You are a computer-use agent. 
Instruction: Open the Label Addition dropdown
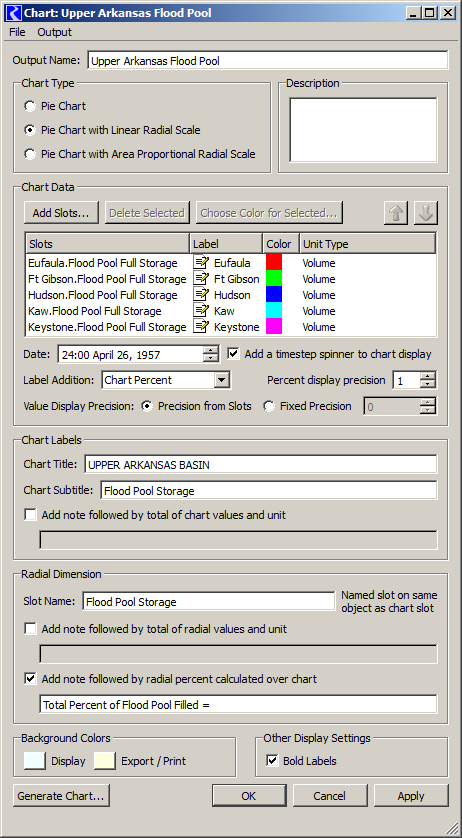tap(221, 381)
